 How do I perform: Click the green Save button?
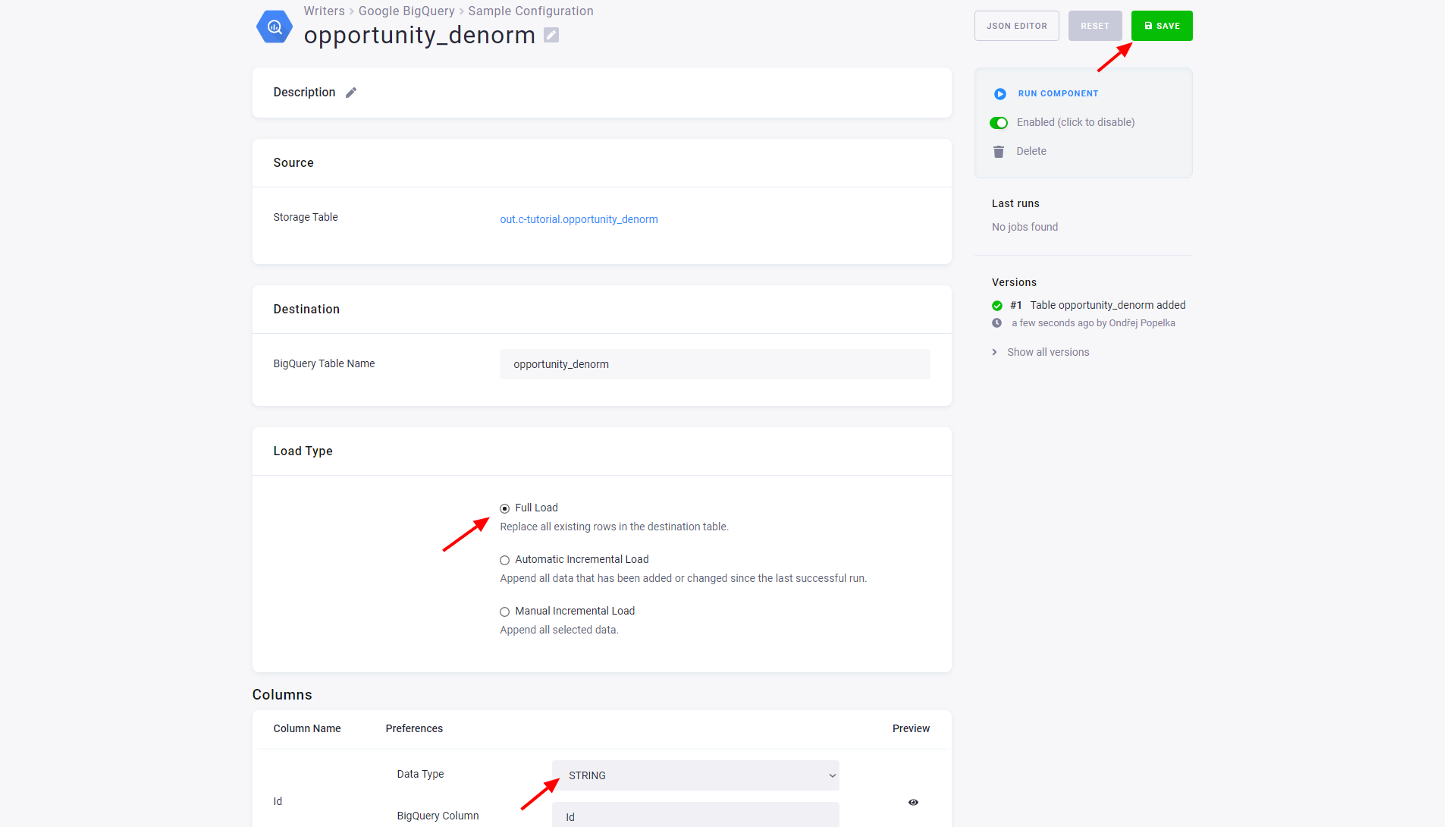(1162, 26)
